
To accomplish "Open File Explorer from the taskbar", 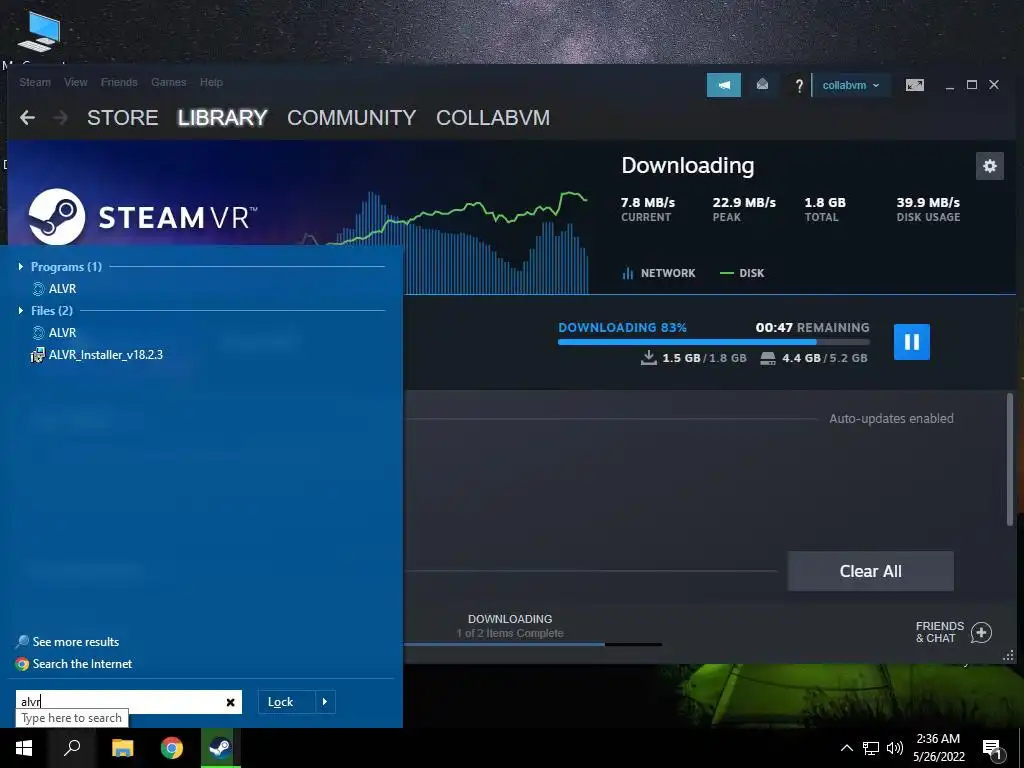I will pos(122,748).
